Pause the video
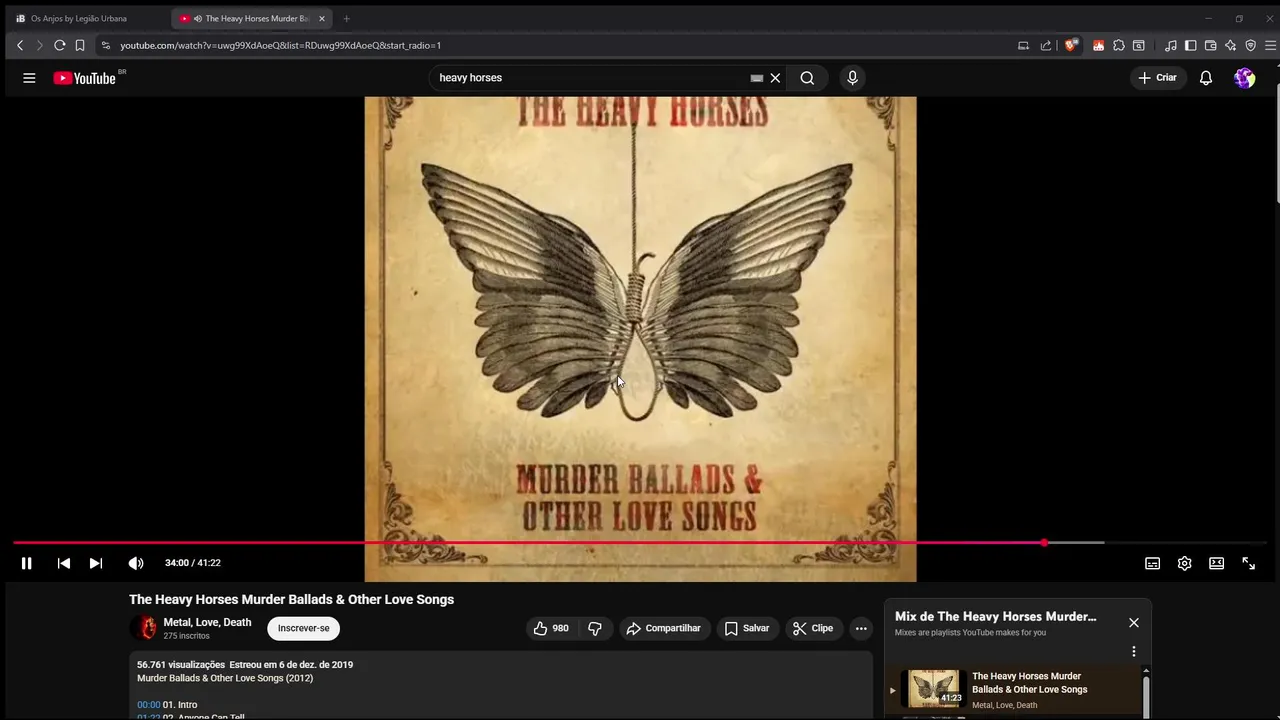The image size is (1280, 720). tap(27, 563)
